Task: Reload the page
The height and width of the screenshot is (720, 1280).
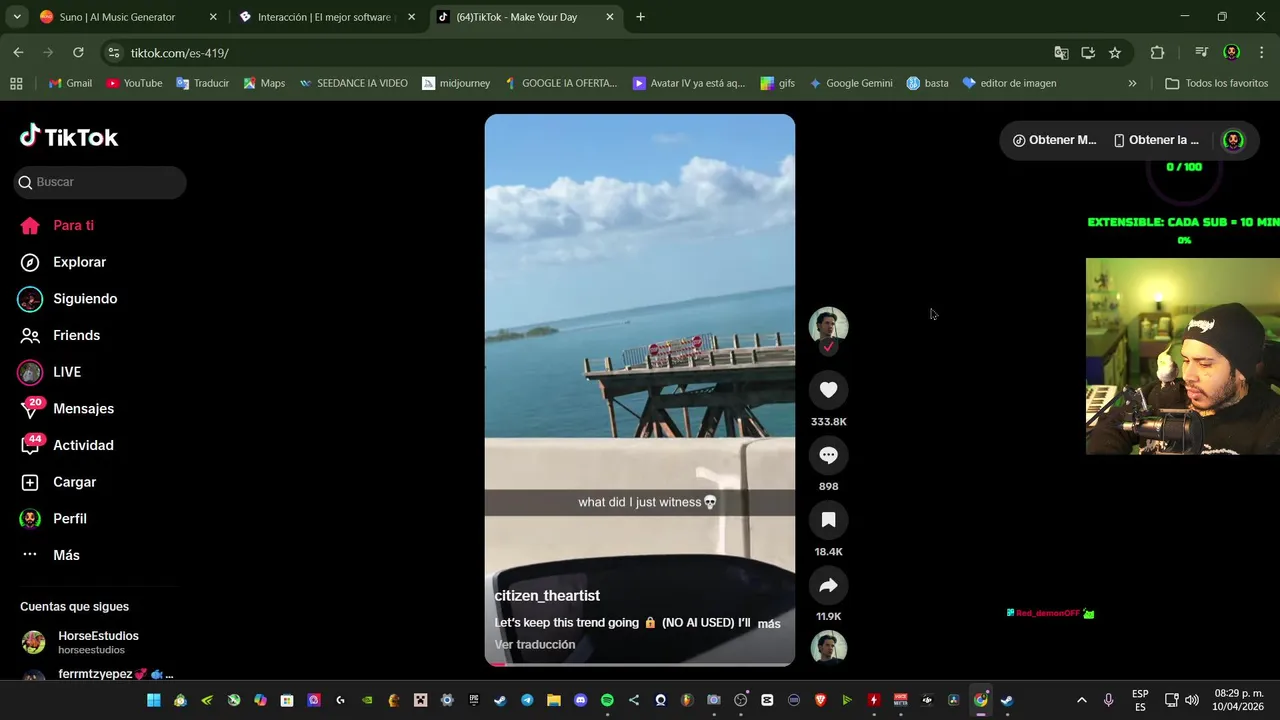Action: click(x=78, y=53)
